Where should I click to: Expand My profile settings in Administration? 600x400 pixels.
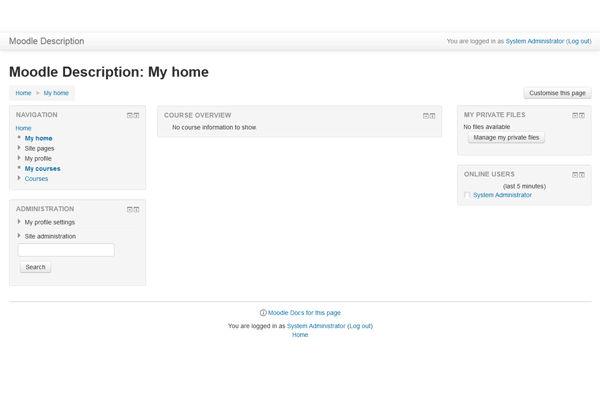(x=19, y=222)
